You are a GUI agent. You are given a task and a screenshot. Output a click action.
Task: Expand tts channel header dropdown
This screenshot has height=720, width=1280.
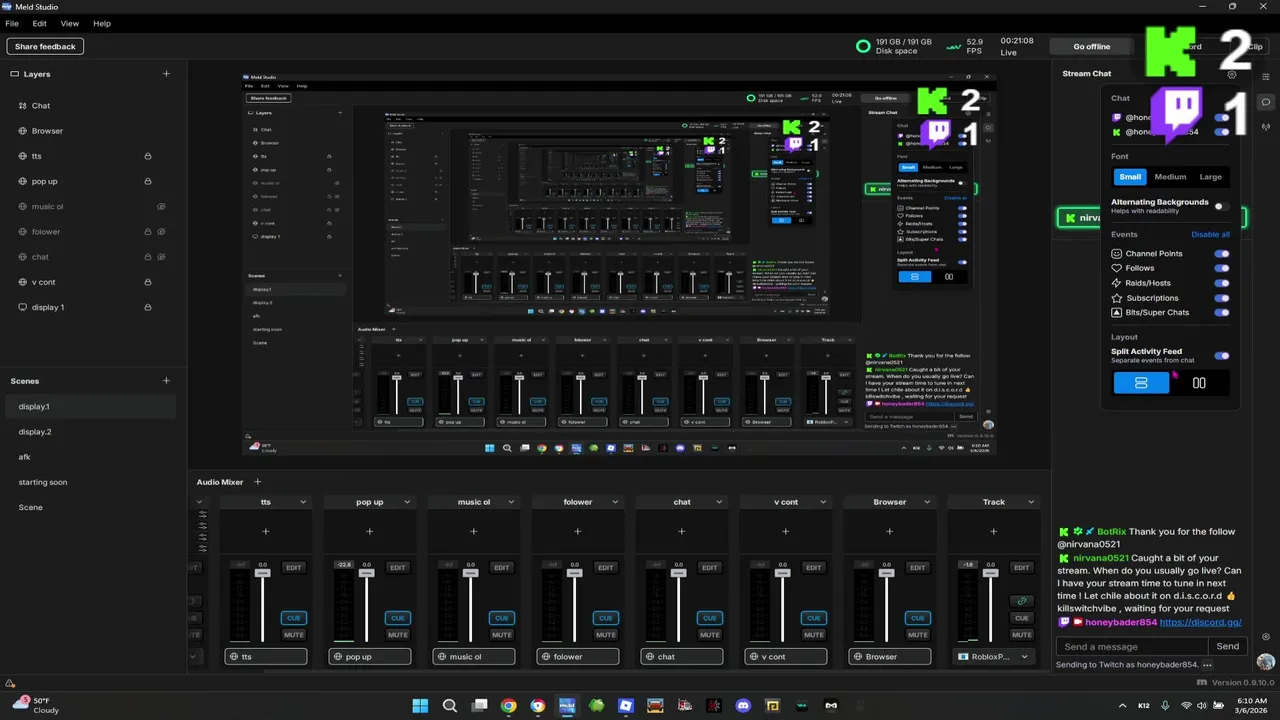[303, 502]
